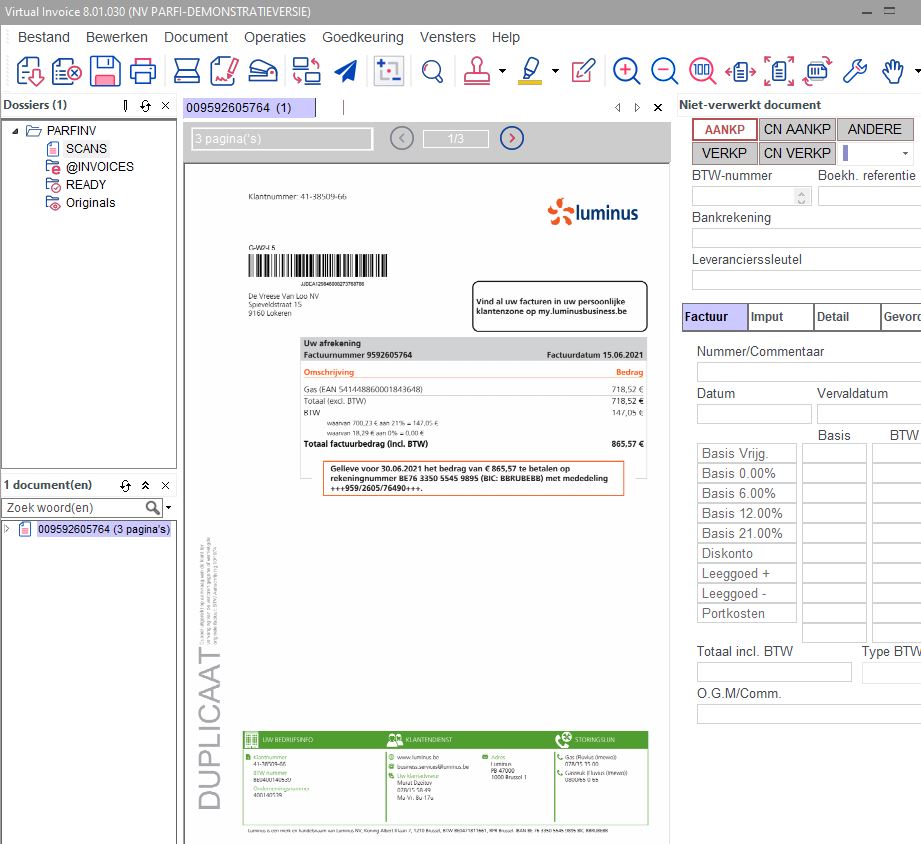The width and height of the screenshot is (921, 844).
Task: Start a scan with the flatbed scanner icon
Action: coord(187,71)
